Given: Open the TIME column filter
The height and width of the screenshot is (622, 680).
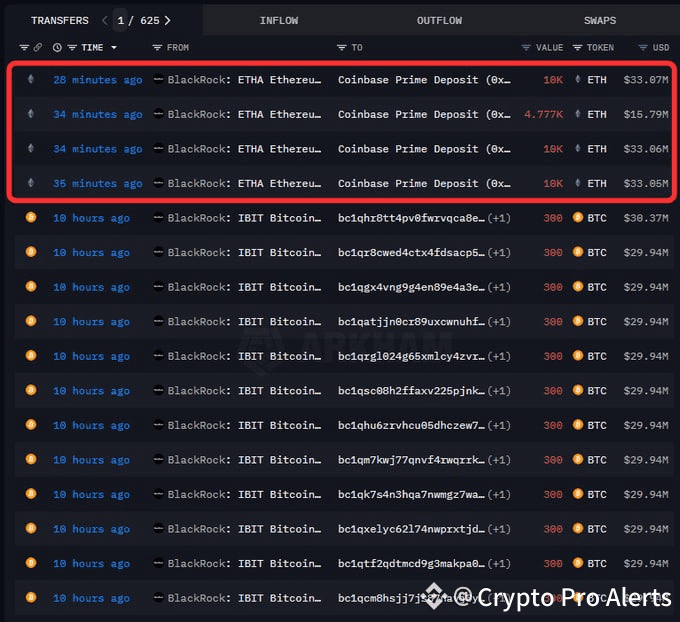Looking at the screenshot, I should click(x=72, y=47).
